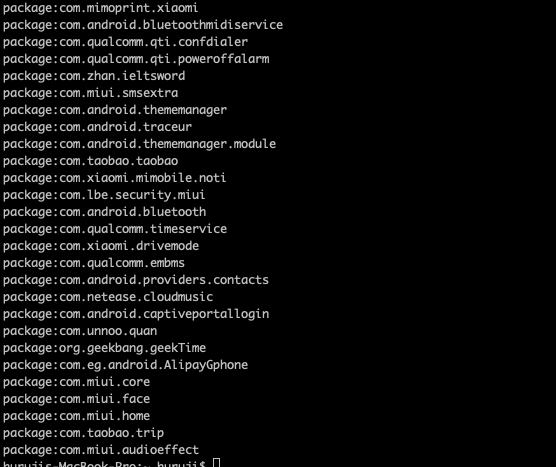Click the com.eg.android.AlipayGphone line
Image resolution: width=556 pixels, height=467 pixels.
tap(125, 365)
